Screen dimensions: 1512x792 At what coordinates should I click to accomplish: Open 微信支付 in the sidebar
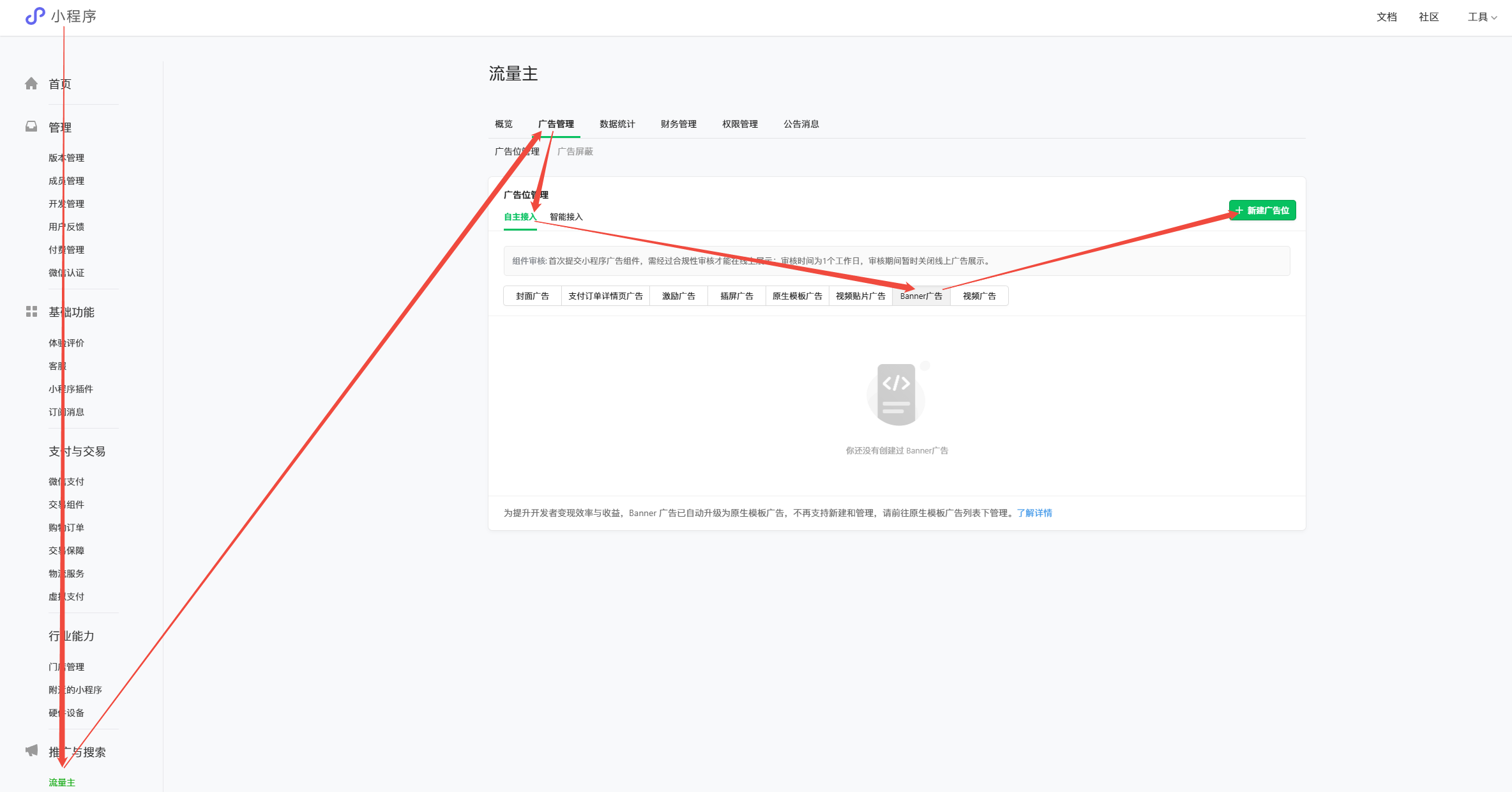click(x=66, y=482)
